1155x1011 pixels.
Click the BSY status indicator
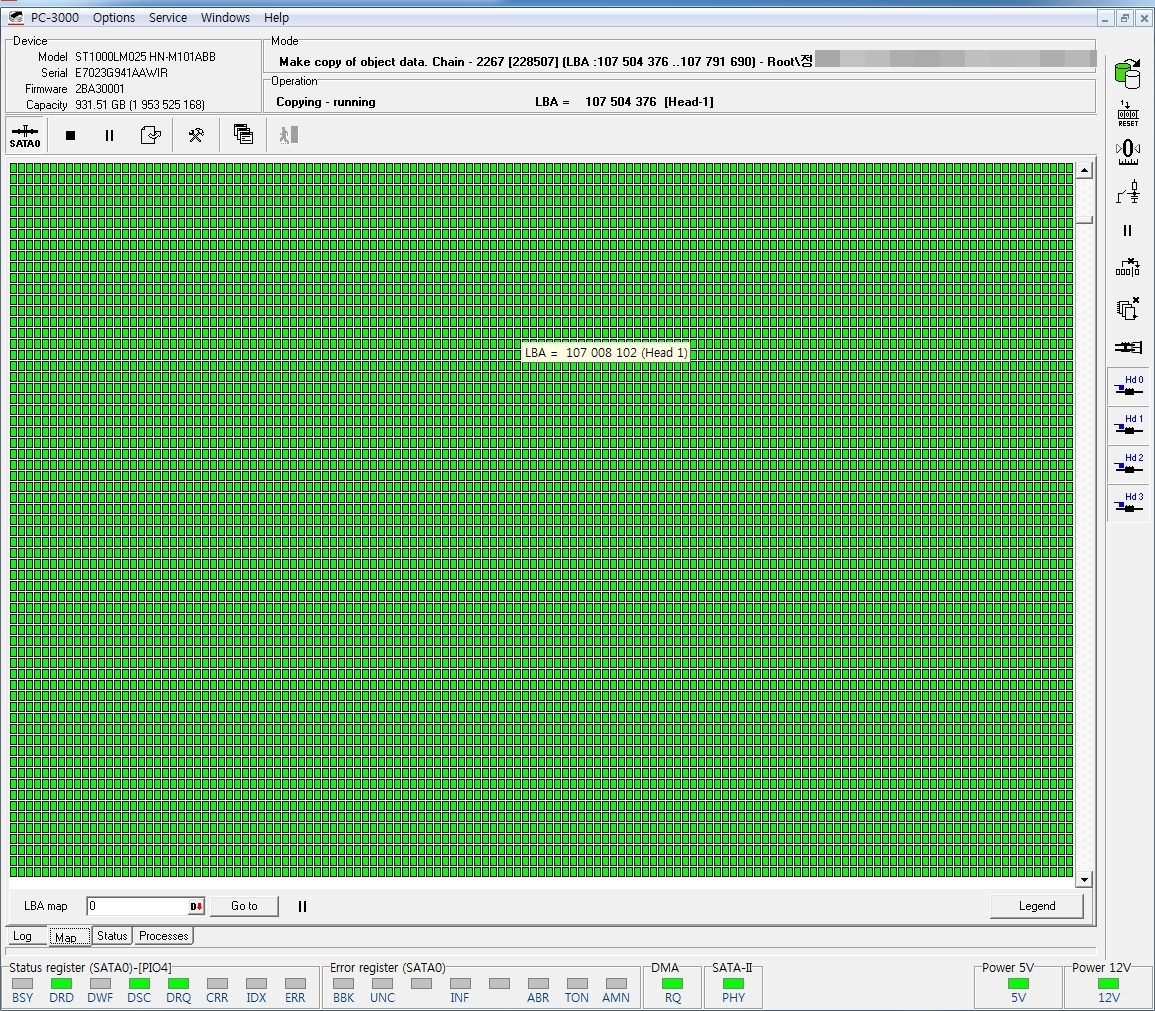[x=23, y=984]
